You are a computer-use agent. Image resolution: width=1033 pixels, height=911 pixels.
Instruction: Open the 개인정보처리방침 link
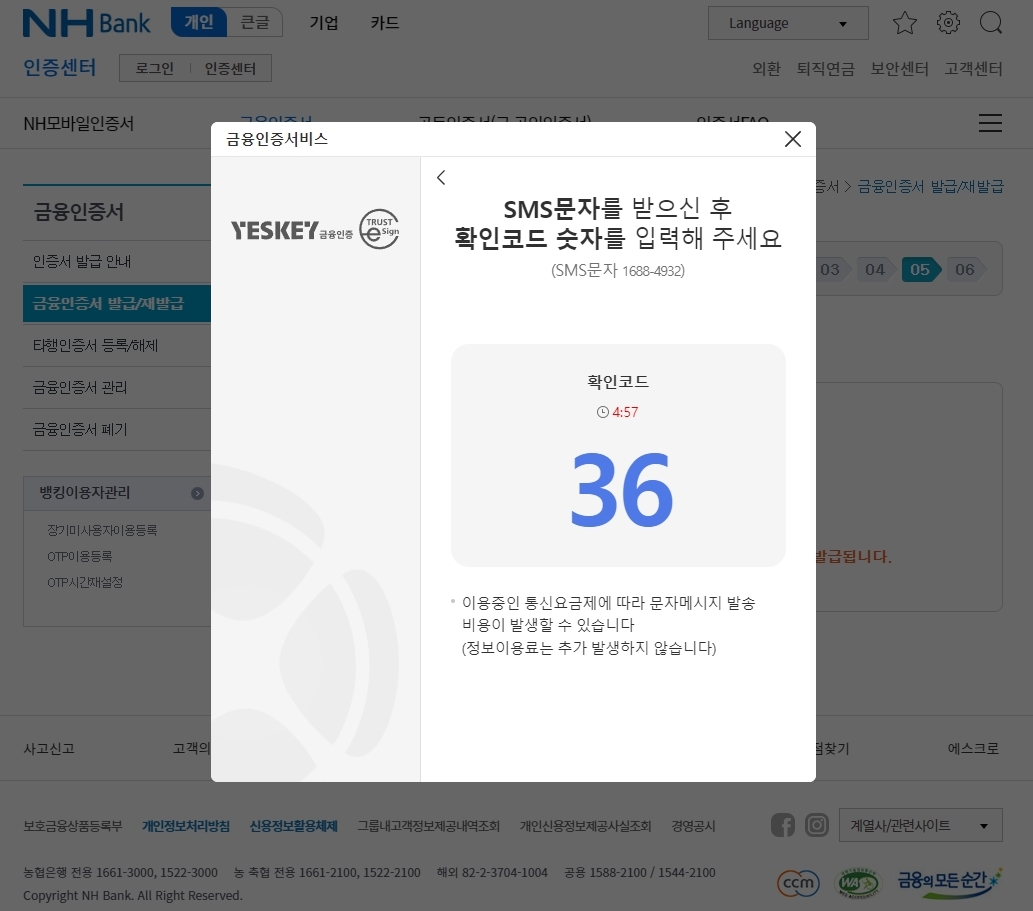coord(186,826)
